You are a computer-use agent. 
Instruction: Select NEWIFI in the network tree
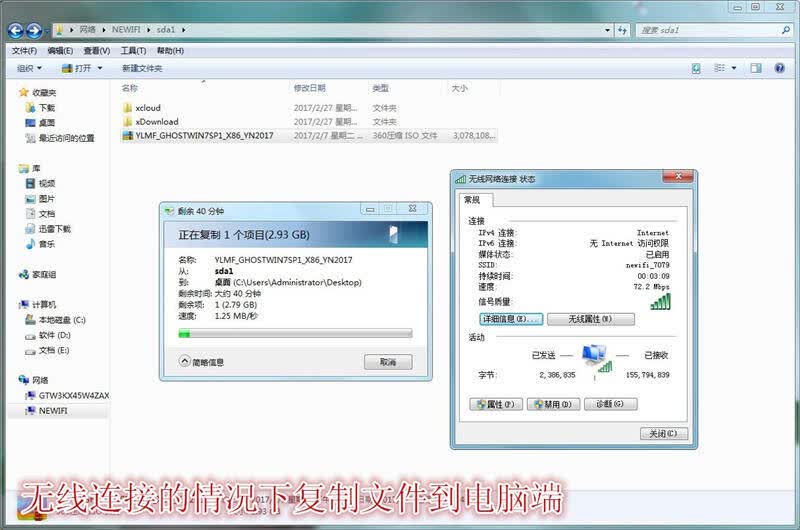53,411
